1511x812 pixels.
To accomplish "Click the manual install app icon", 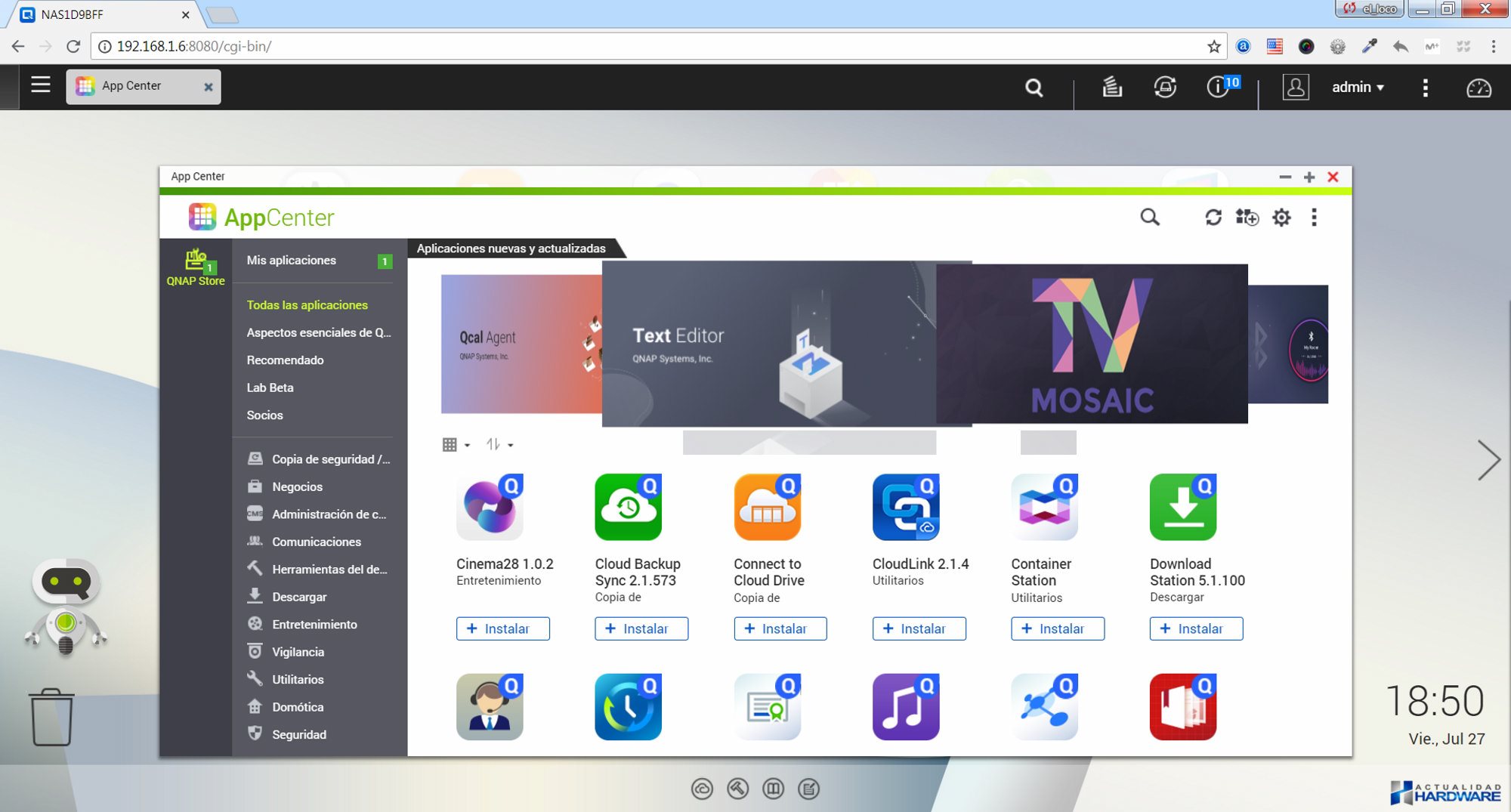I will point(1247,218).
